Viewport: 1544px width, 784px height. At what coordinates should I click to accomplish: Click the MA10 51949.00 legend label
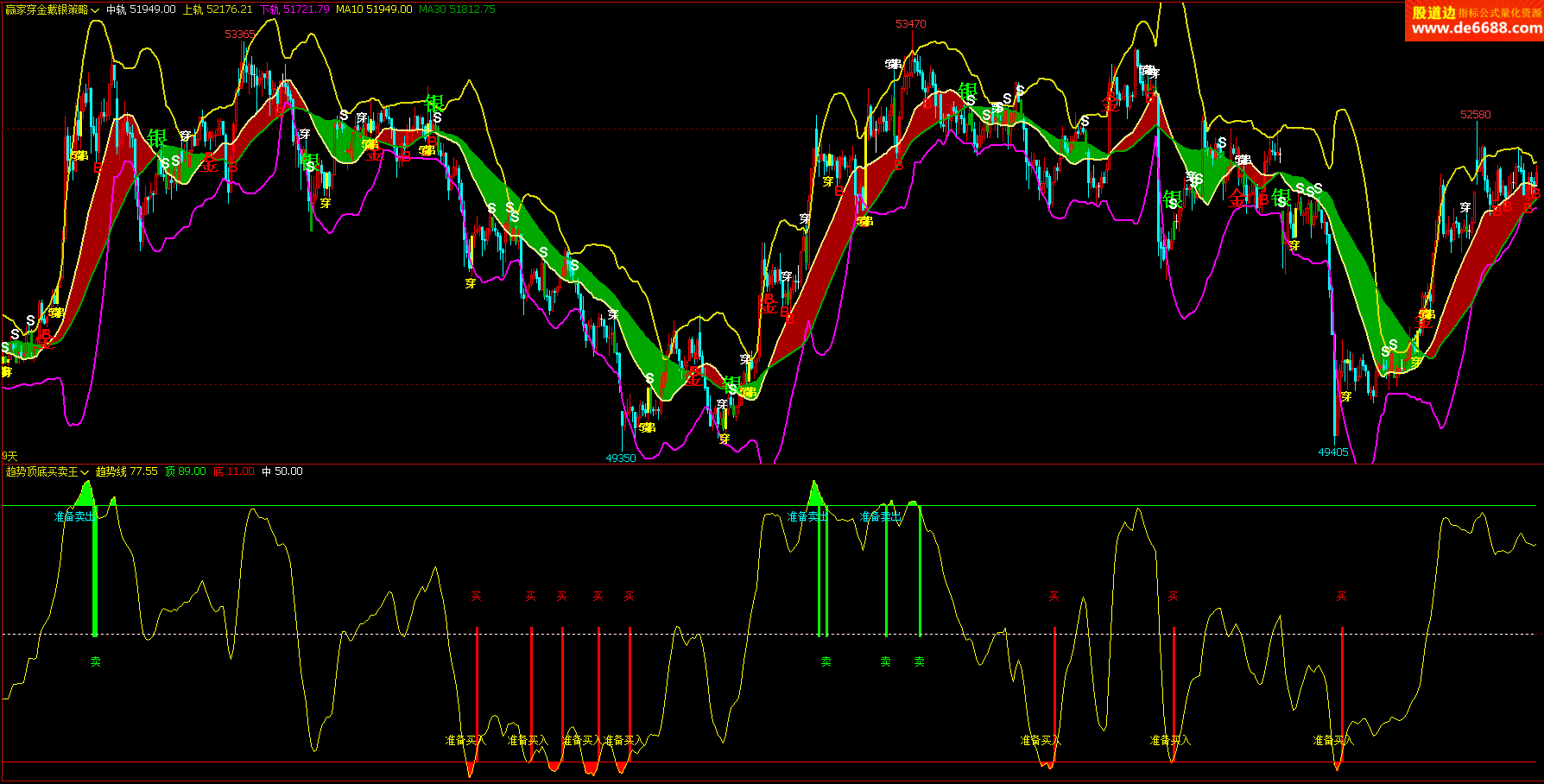click(374, 9)
